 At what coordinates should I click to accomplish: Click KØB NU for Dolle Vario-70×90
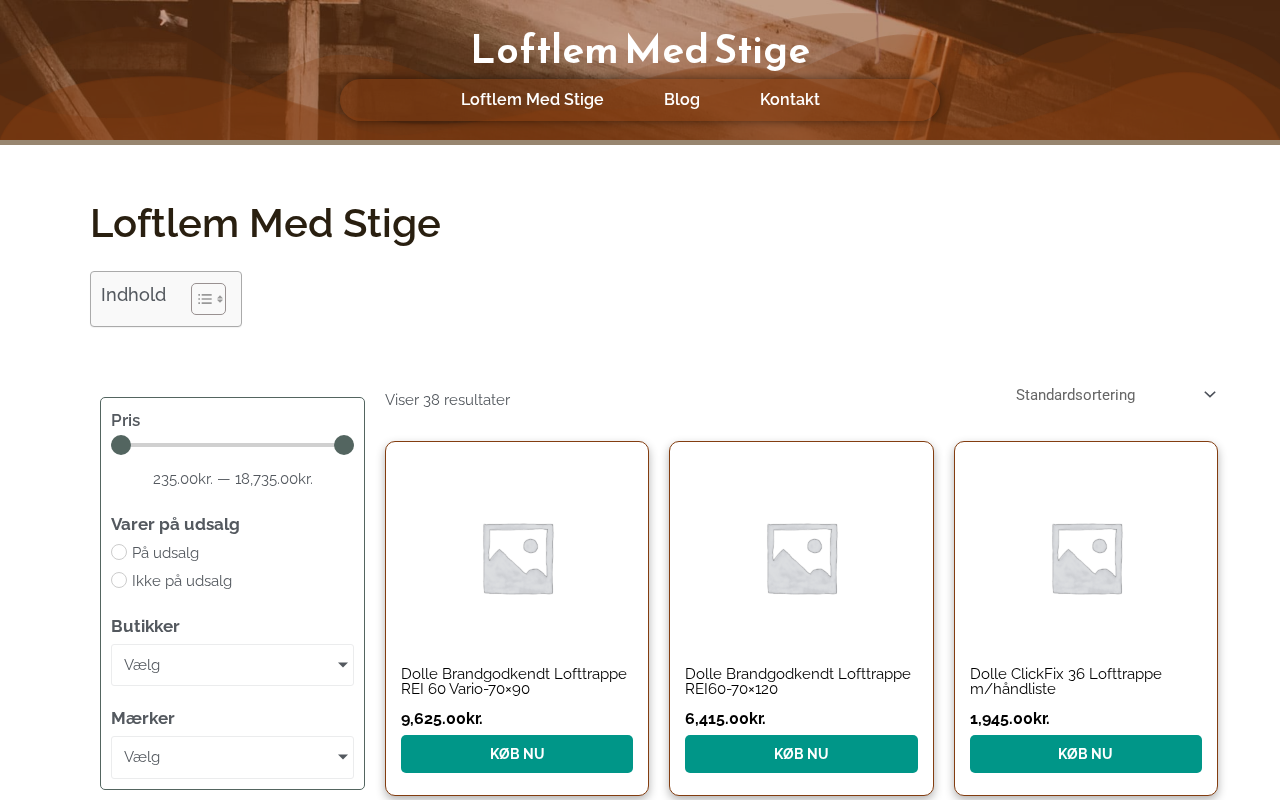click(x=517, y=754)
